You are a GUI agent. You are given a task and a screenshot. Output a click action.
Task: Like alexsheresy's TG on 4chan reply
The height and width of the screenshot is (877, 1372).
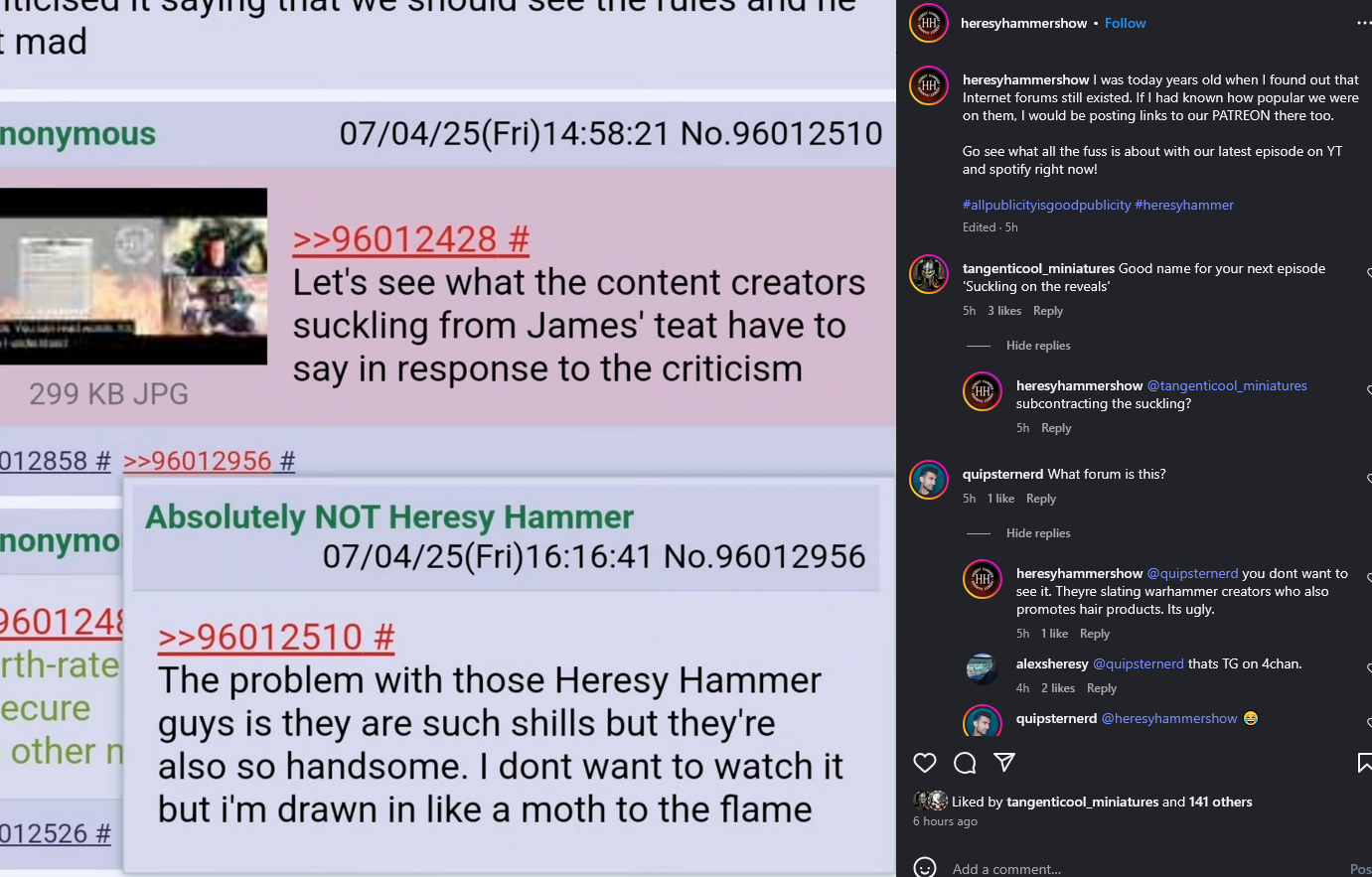click(x=1368, y=668)
